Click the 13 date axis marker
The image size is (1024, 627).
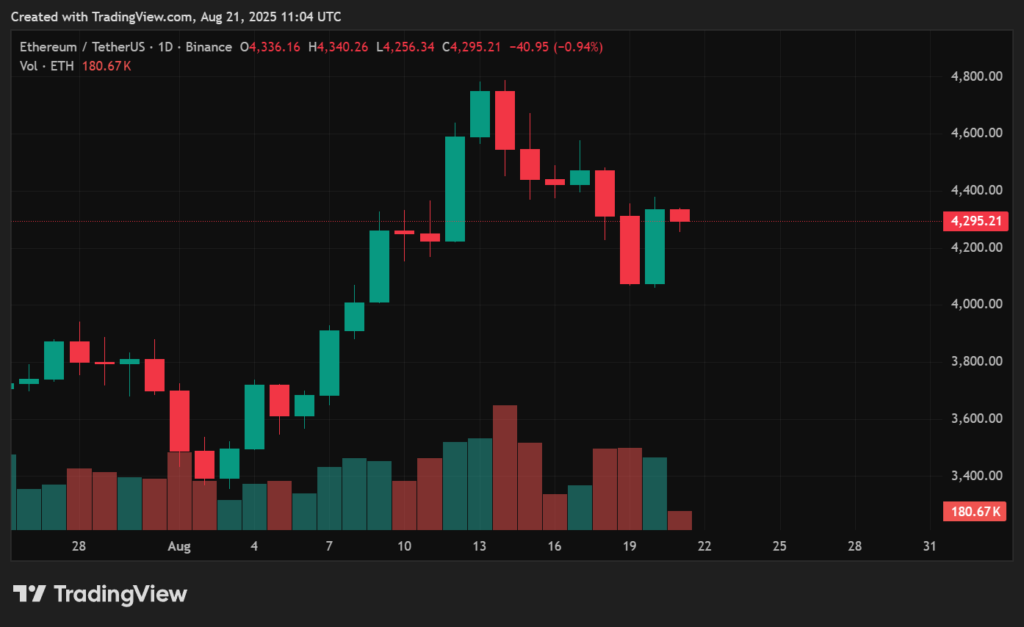(480, 546)
